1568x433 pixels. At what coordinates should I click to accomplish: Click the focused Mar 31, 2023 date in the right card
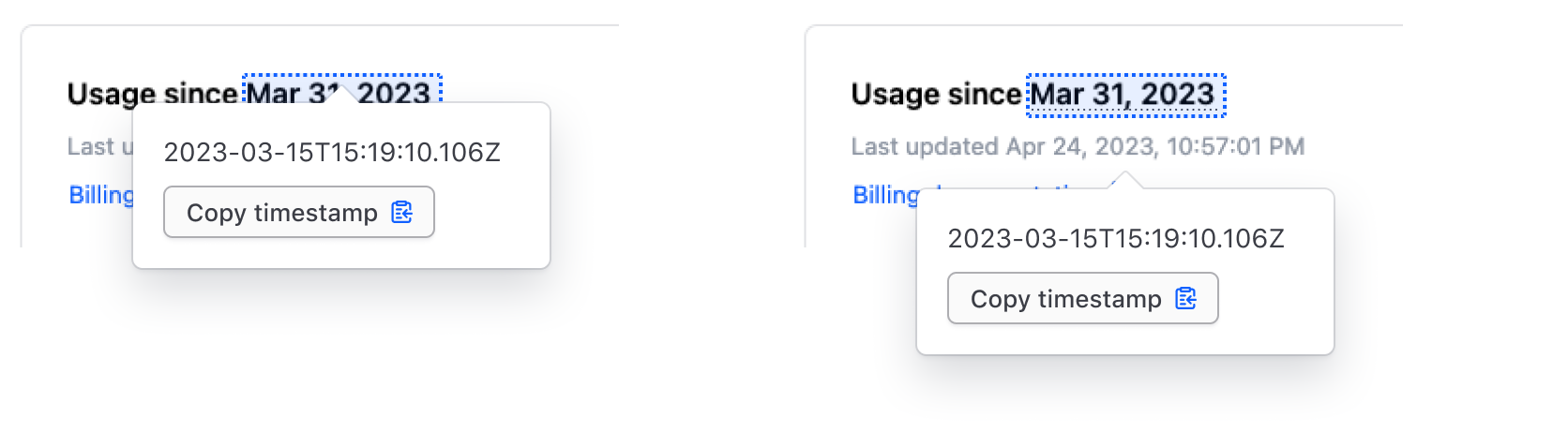(x=1125, y=95)
